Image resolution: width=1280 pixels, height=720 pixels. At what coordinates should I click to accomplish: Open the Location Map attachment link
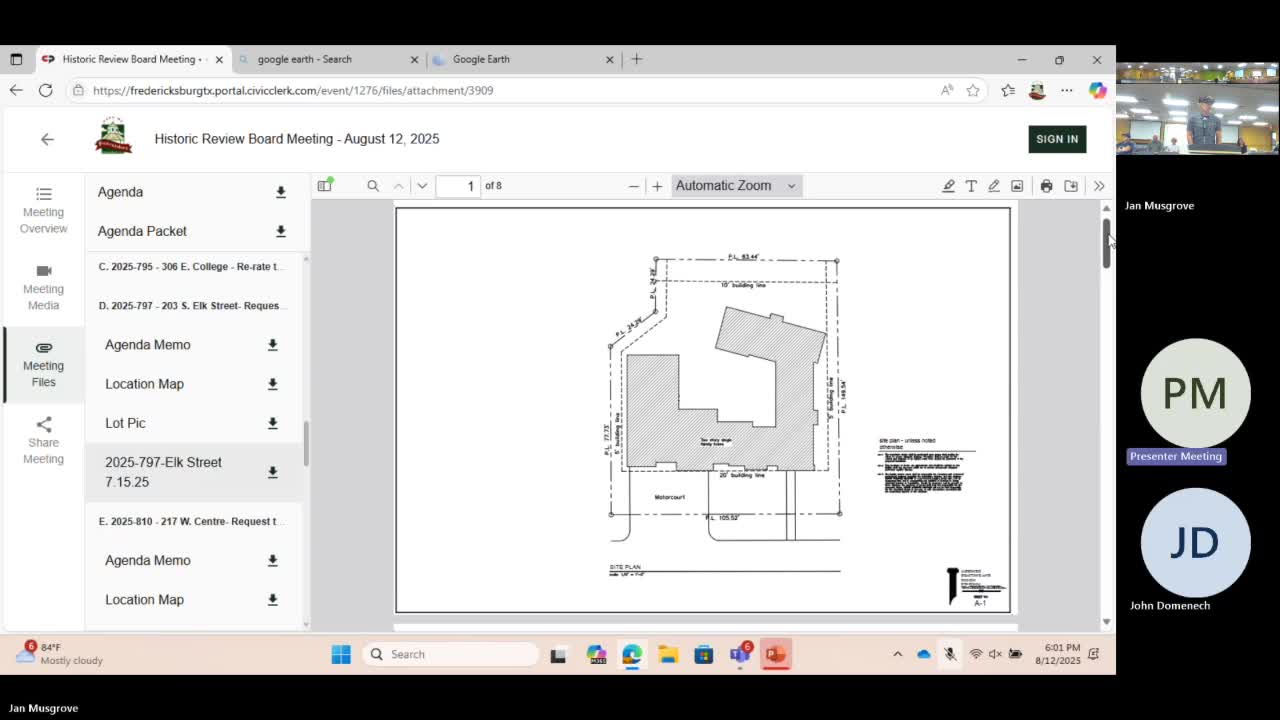(x=144, y=384)
